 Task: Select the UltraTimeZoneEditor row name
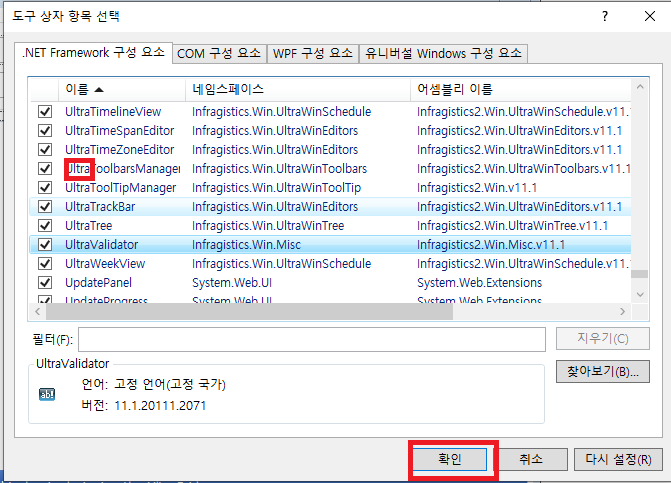[x=119, y=150]
